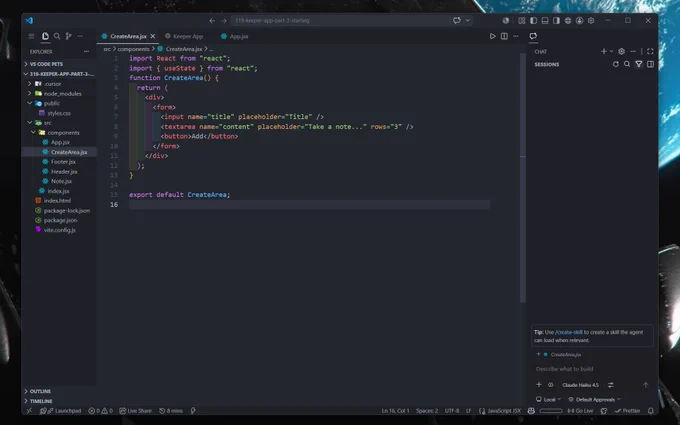Open the Local session target dropdown
Image resolution: width=680 pixels, height=425 pixels.
click(x=548, y=399)
